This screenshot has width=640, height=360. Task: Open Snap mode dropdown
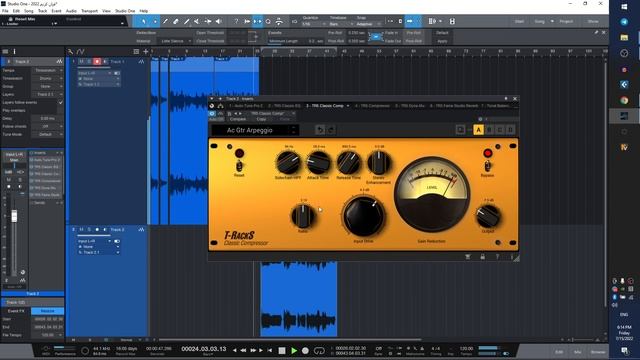(369, 24)
